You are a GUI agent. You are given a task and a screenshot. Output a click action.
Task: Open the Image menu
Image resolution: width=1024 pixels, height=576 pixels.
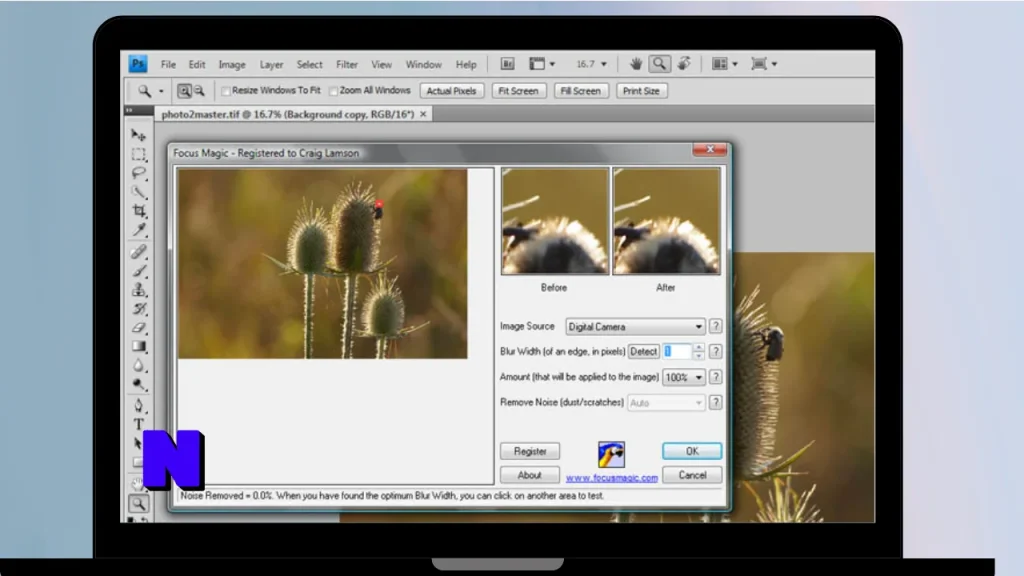tap(232, 65)
